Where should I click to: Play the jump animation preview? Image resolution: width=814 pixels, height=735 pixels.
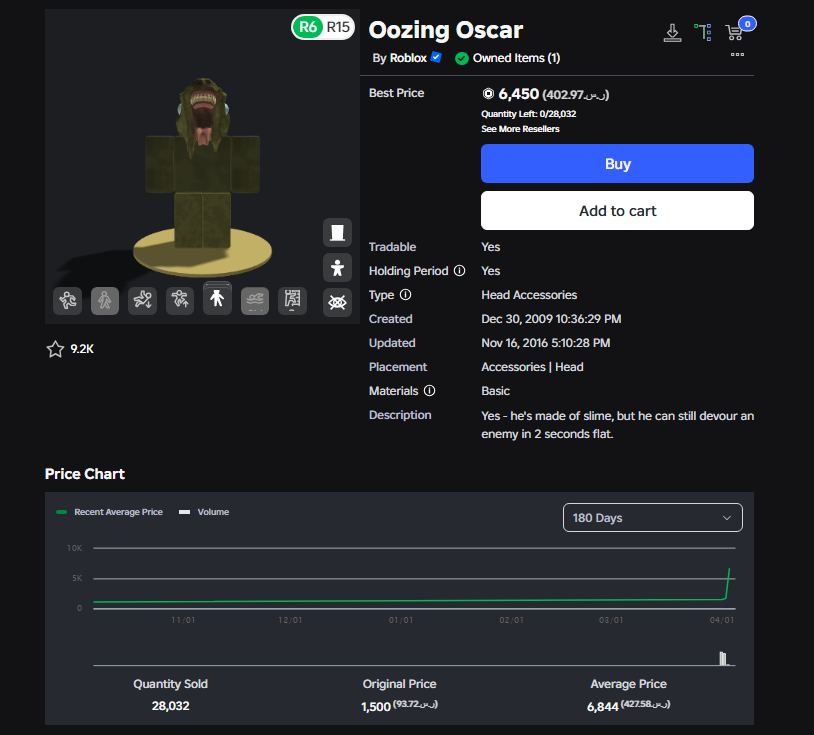[180, 301]
